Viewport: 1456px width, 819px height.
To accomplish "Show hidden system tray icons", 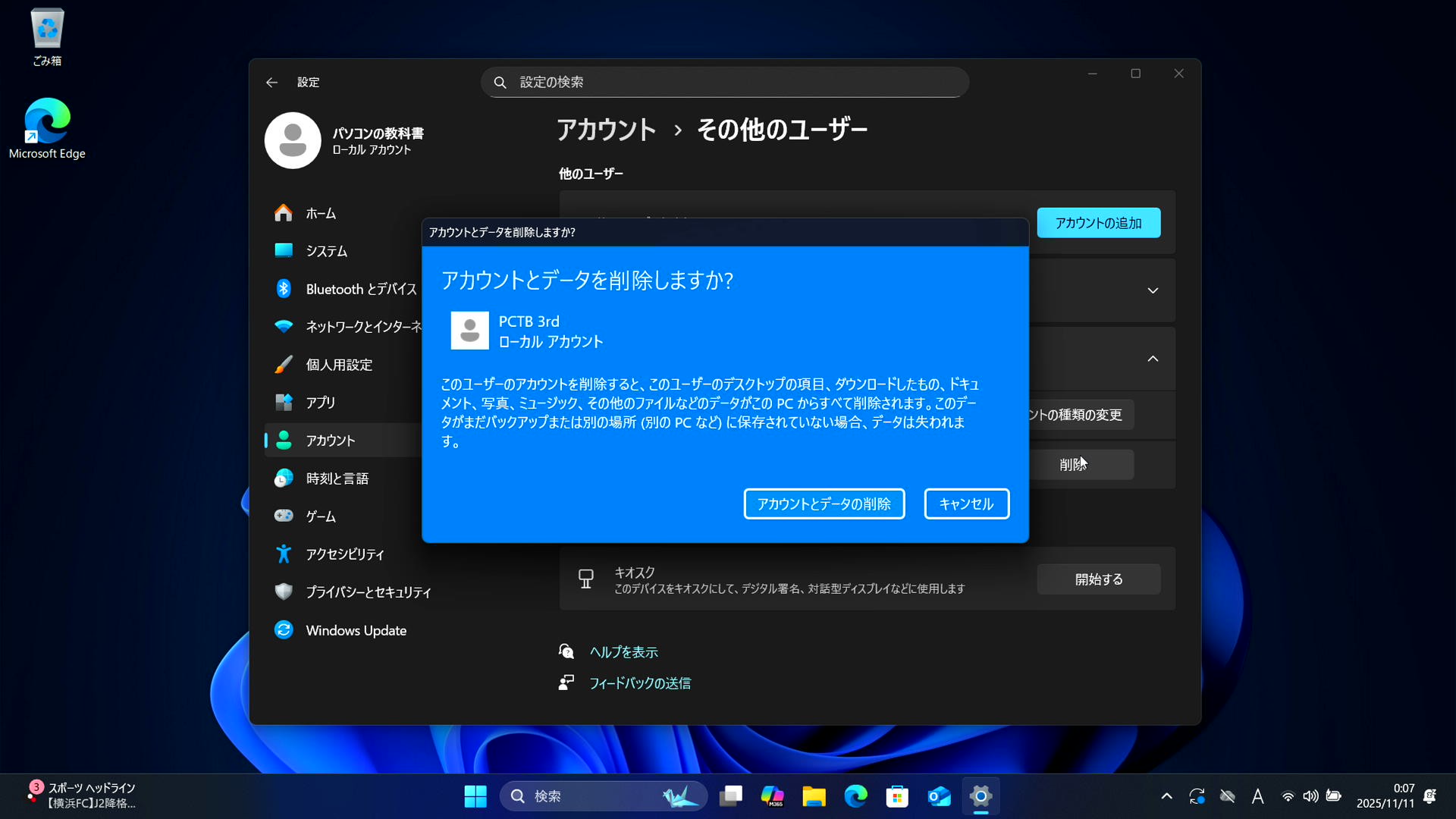I will tap(1166, 796).
